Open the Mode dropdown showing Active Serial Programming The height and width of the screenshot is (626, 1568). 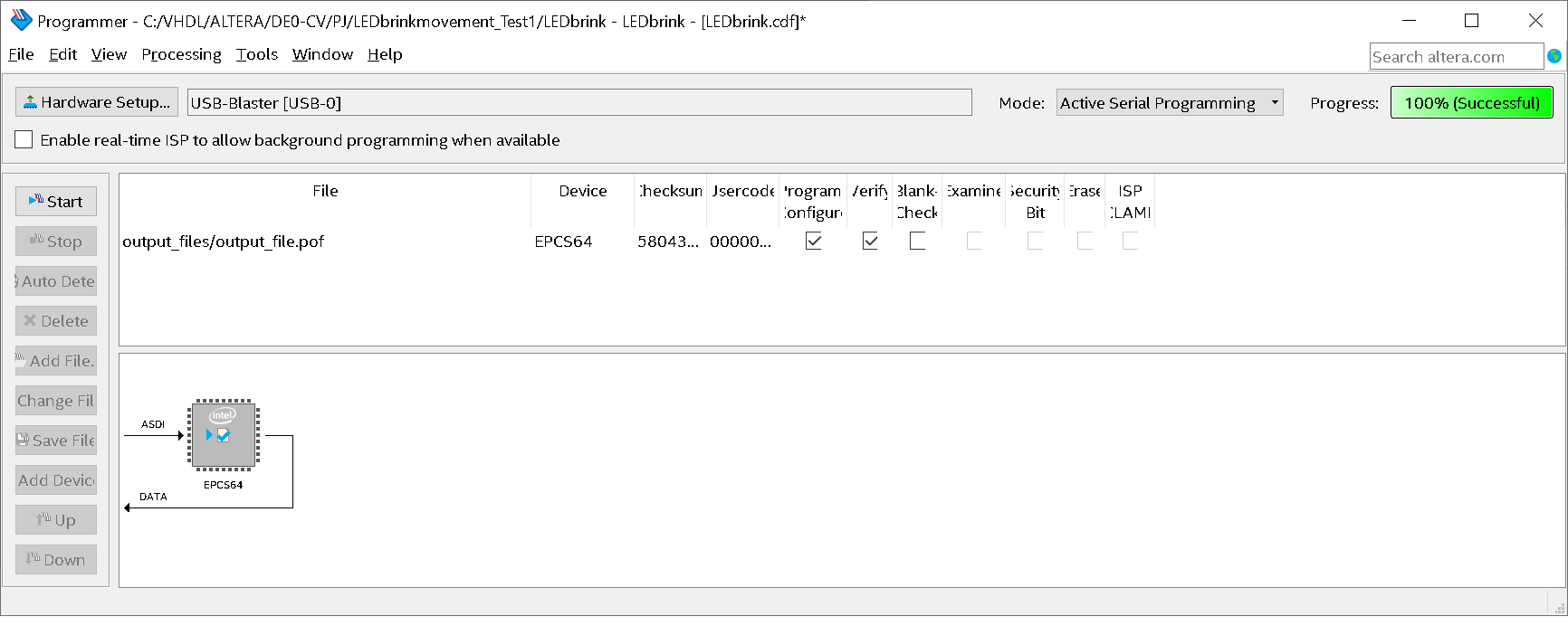click(x=1170, y=102)
